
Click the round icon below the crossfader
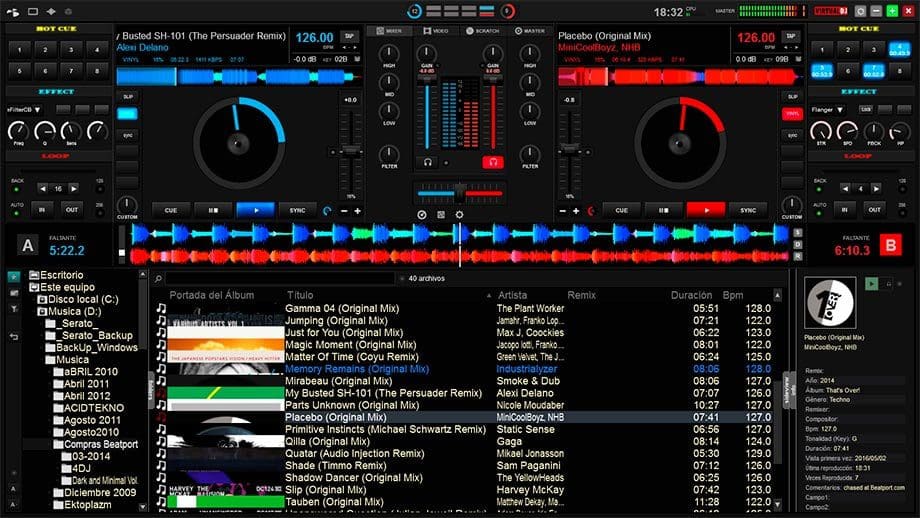click(x=422, y=215)
